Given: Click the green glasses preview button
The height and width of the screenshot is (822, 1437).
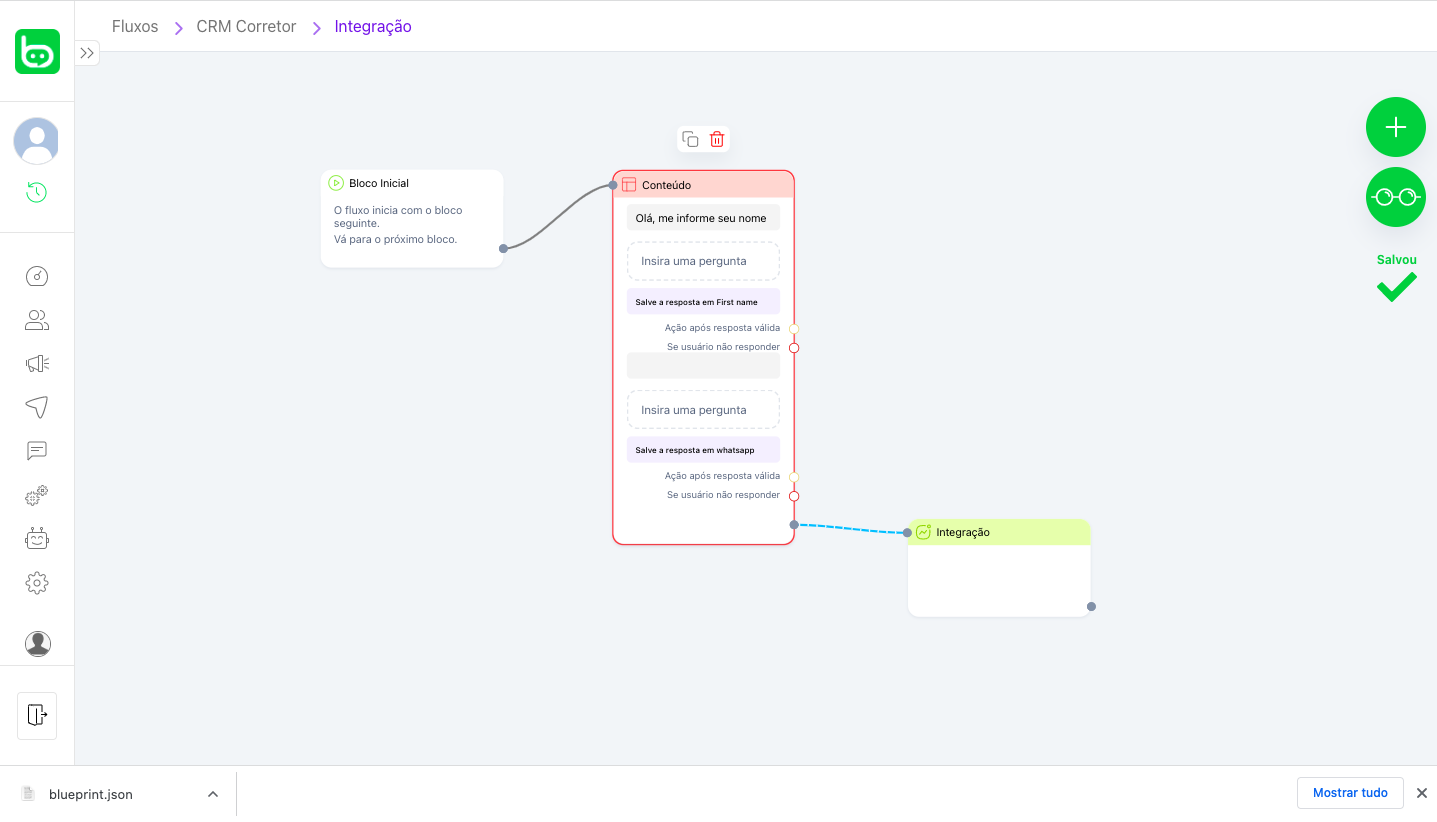Looking at the screenshot, I should (1395, 197).
